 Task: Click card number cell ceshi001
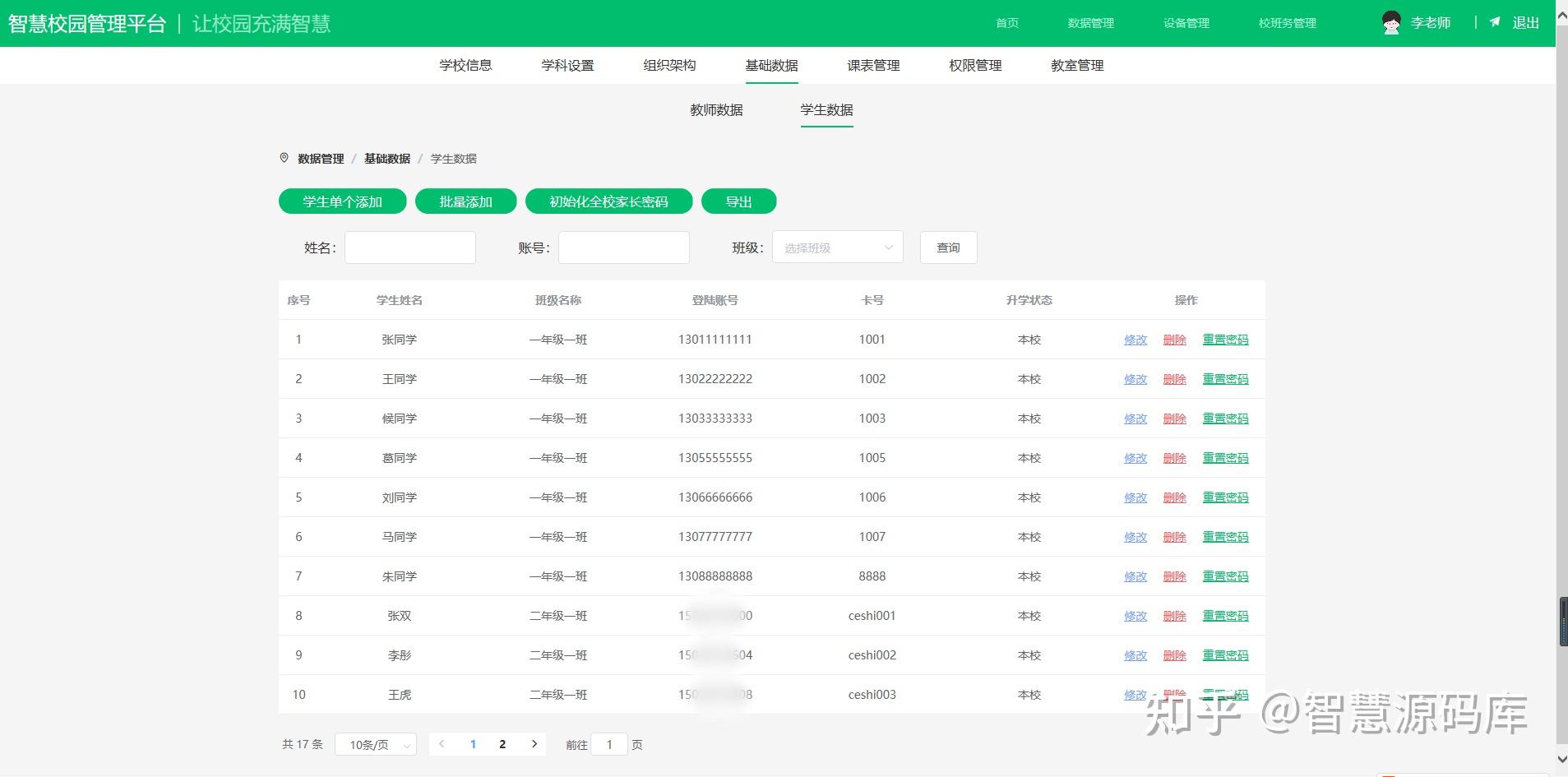click(872, 616)
